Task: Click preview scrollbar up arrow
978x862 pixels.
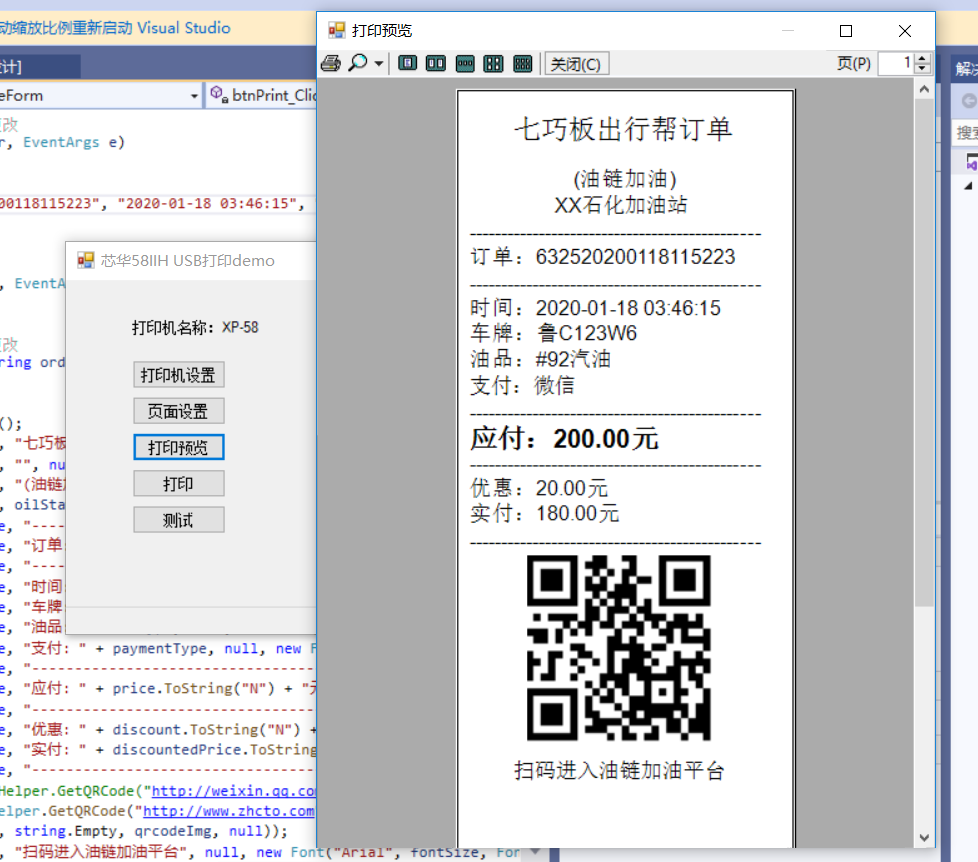Action: [x=924, y=89]
